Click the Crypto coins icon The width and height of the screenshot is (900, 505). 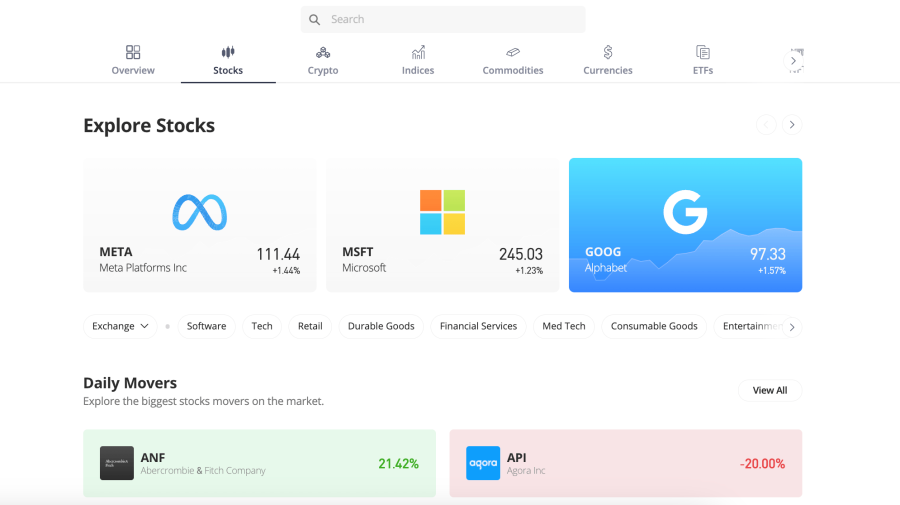point(323,52)
